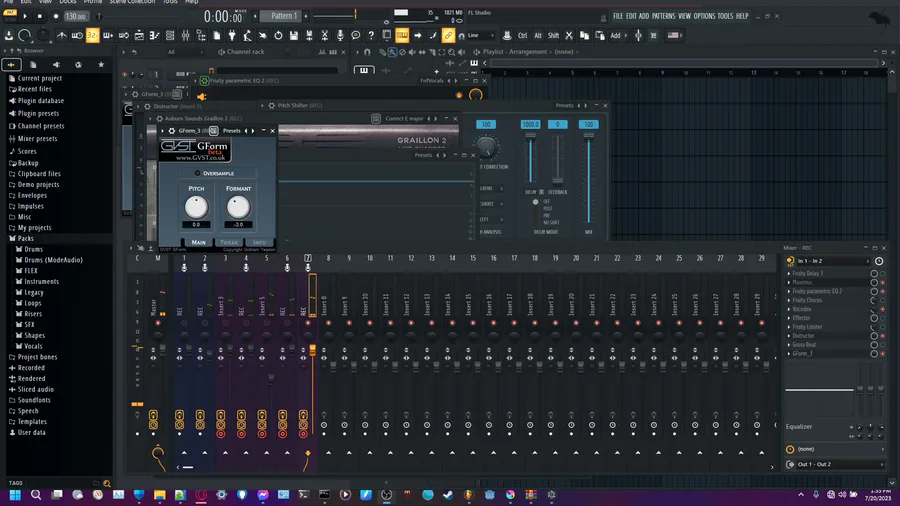This screenshot has height=506, width=900.
Task: Click the browser speaker sounds tab icon
Action: pos(56,65)
